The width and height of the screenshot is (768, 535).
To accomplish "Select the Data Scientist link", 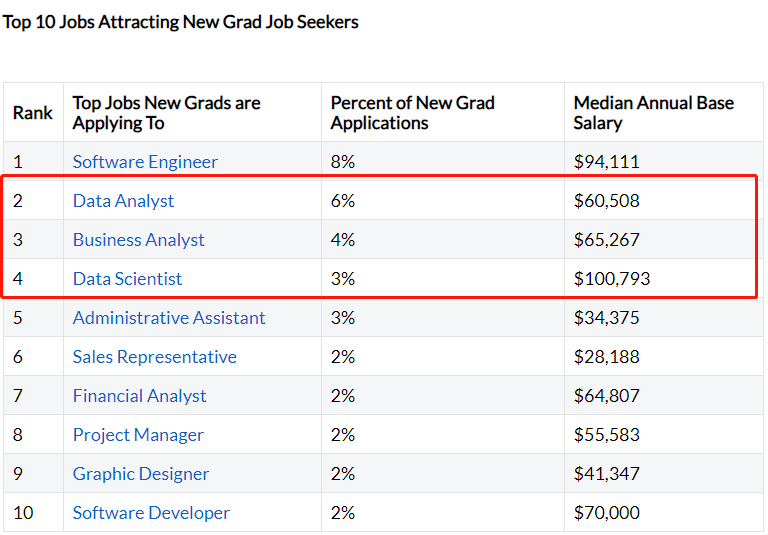I will 127,279.
